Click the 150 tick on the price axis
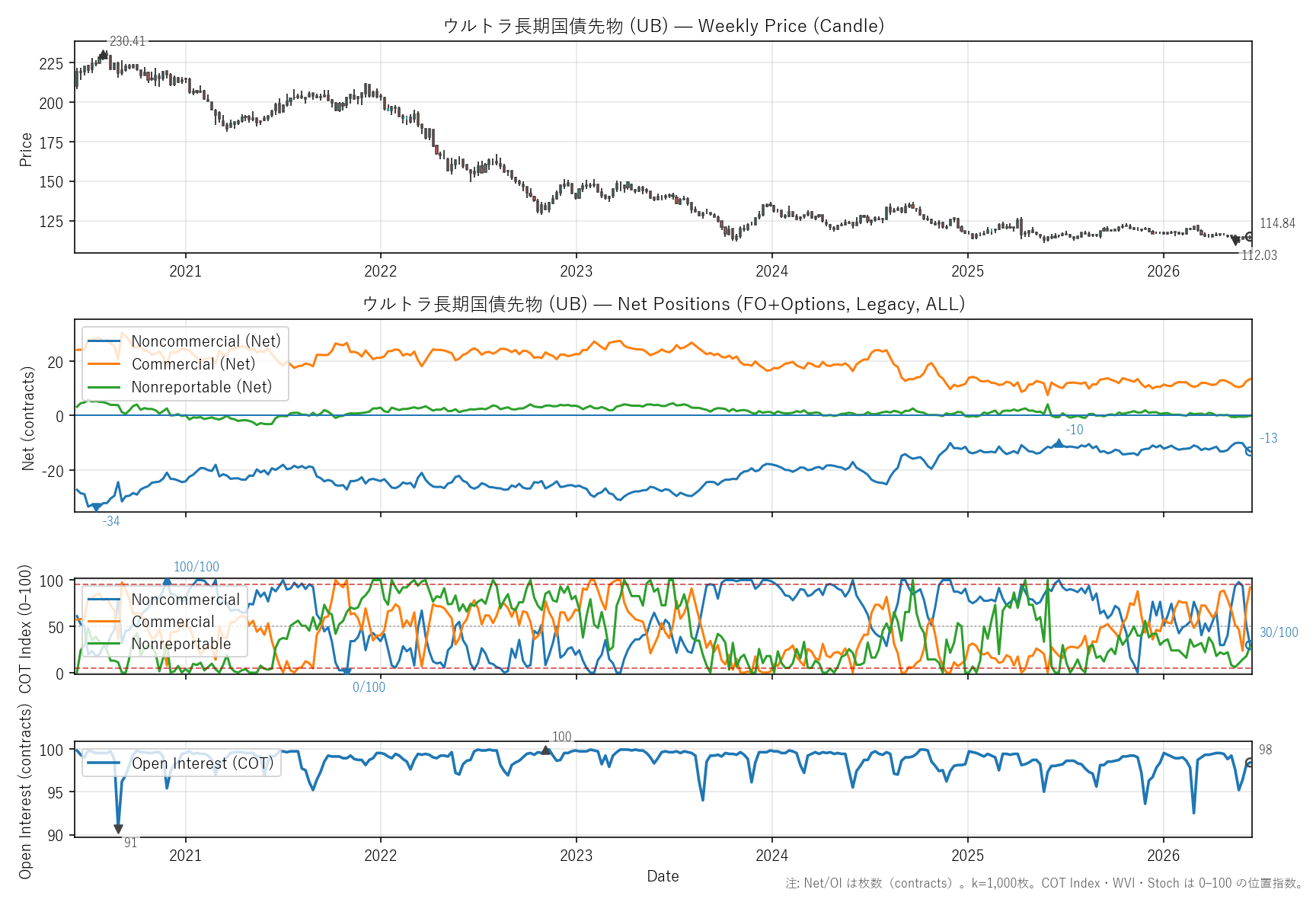1316x899 pixels. [51, 181]
